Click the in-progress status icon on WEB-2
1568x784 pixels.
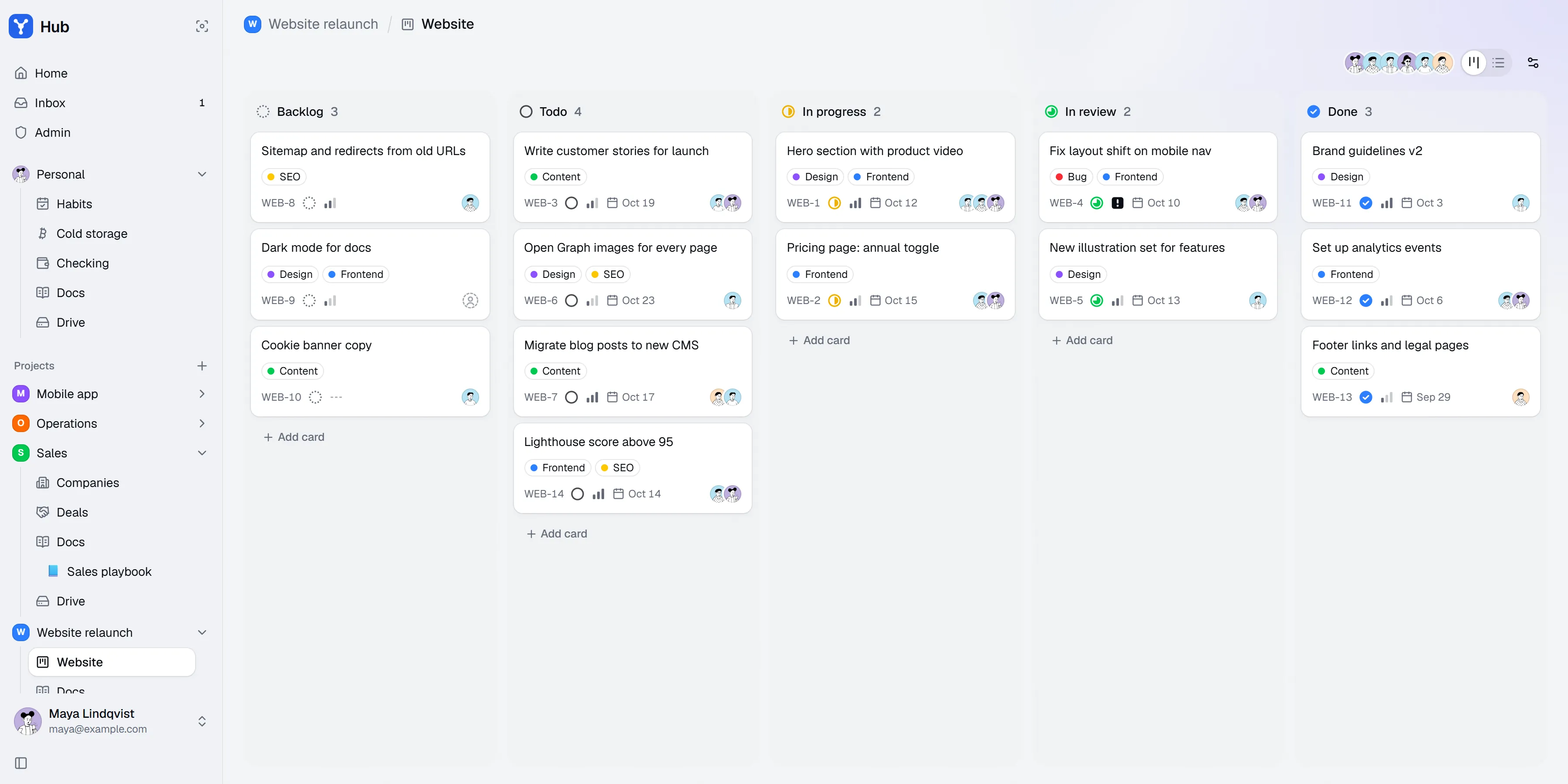(835, 301)
